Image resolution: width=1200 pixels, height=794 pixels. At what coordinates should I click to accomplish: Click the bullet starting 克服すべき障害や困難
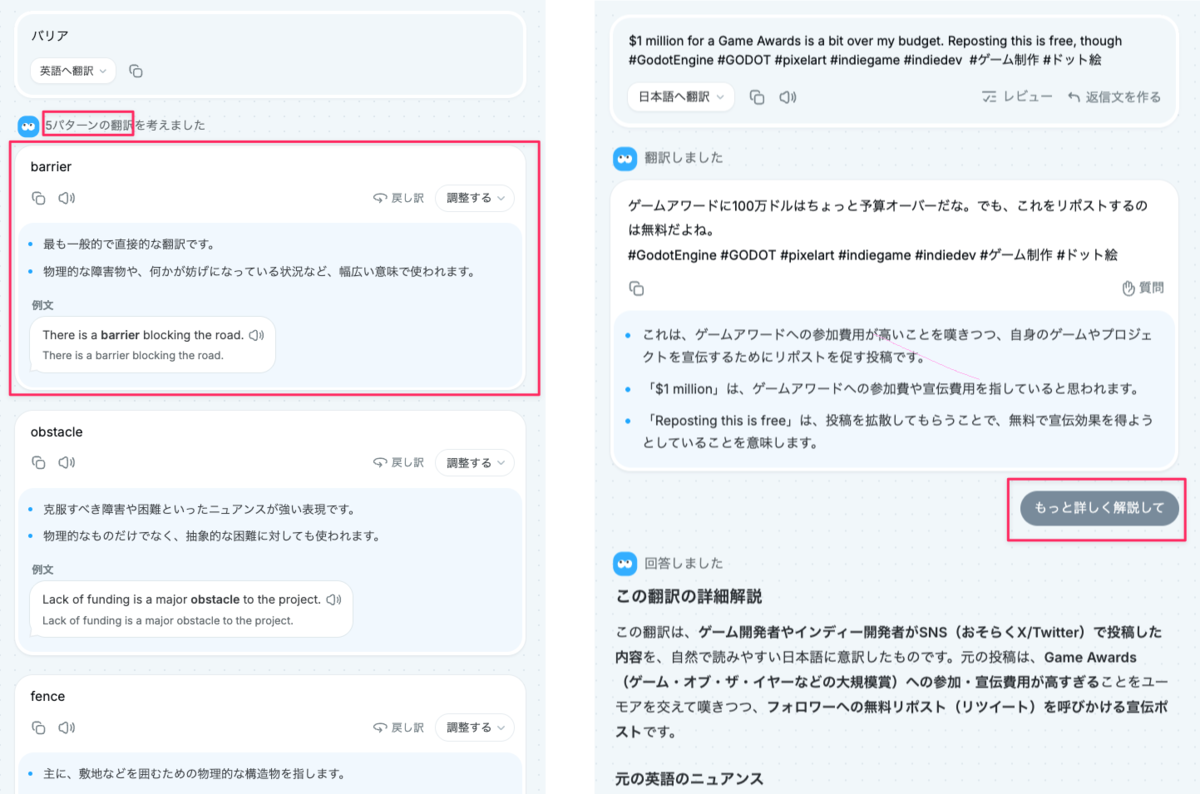tap(200, 509)
